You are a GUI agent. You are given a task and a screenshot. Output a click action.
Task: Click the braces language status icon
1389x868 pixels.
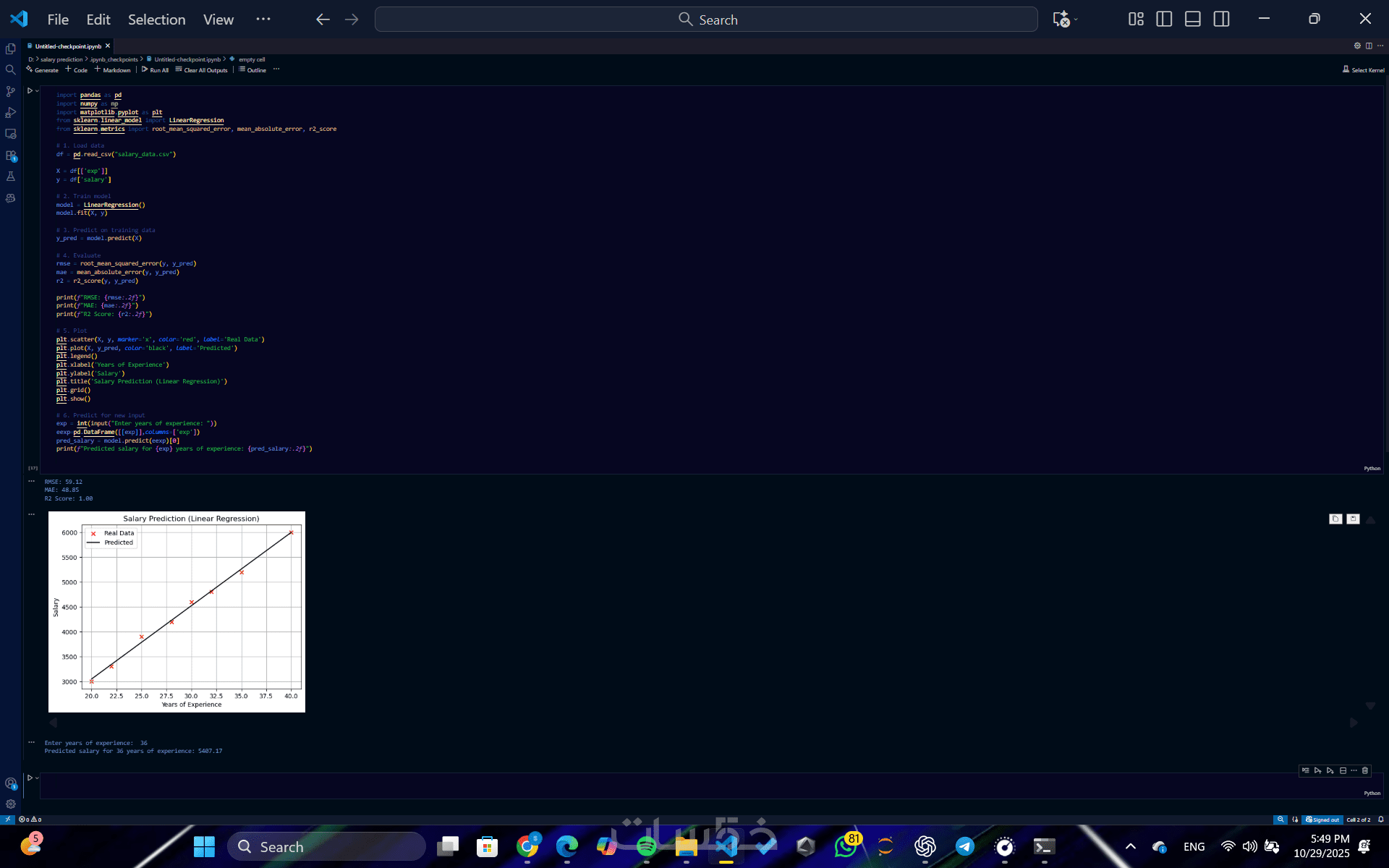point(1295,820)
